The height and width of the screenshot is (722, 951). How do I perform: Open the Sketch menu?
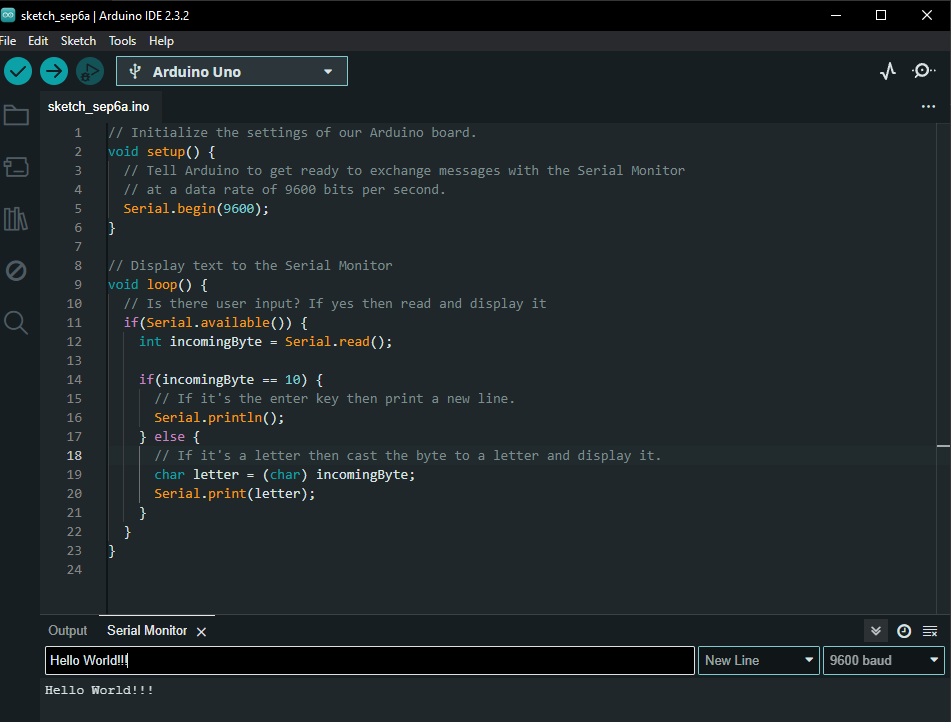click(78, 41)
